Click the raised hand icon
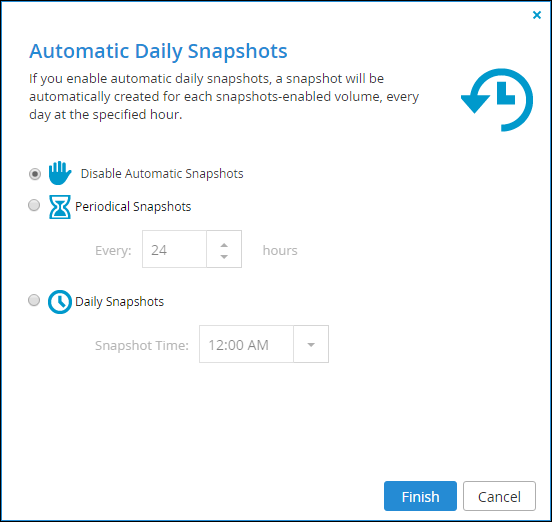Viewport: 552px width, 522px height. tap(60, 173)
